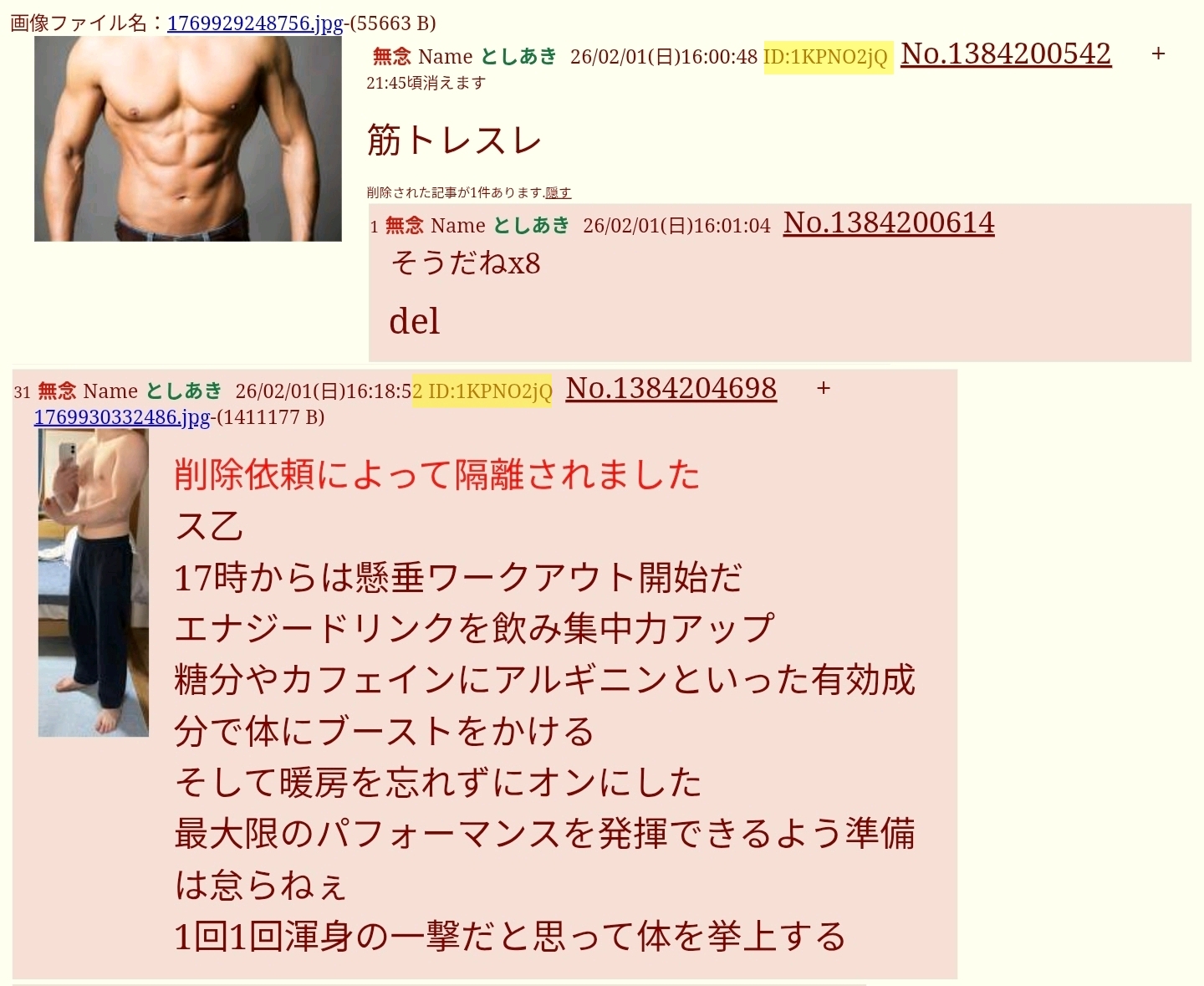The height and width of the screenshot is (986, 1204).
Task: Click the del link in reply 1
Action: click(415, 321)
